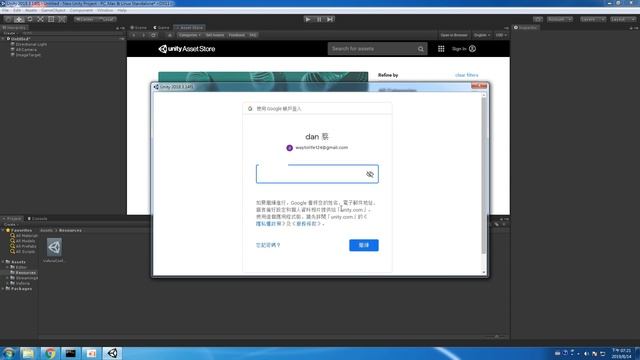Click the sign-in dialog vertical scrollbar

coord(484,182)
